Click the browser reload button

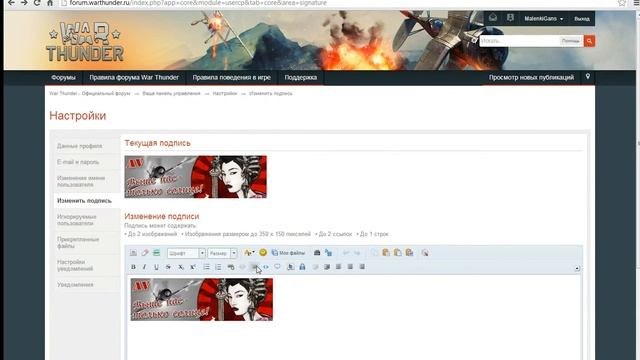[37, 3]
